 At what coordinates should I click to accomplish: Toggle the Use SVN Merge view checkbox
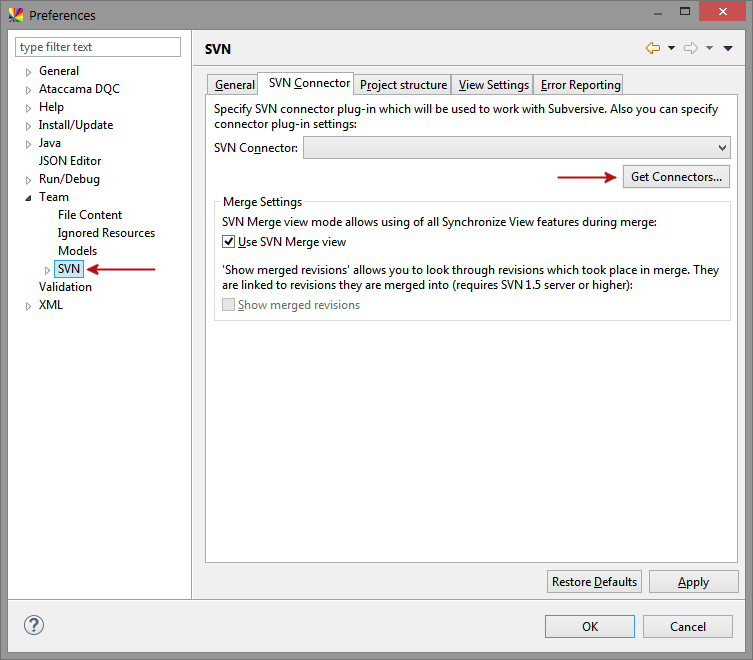click(229, 242)
